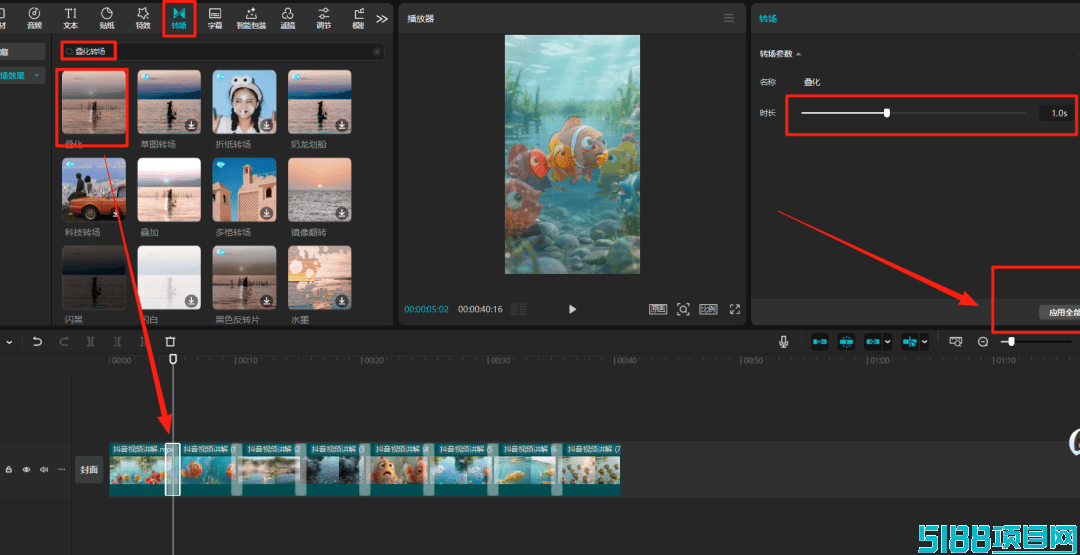The width and height of the screenshot is (1080, 555).
Task: Select the last clip 抖音视频讲解 (7
Action: (591, 468)
